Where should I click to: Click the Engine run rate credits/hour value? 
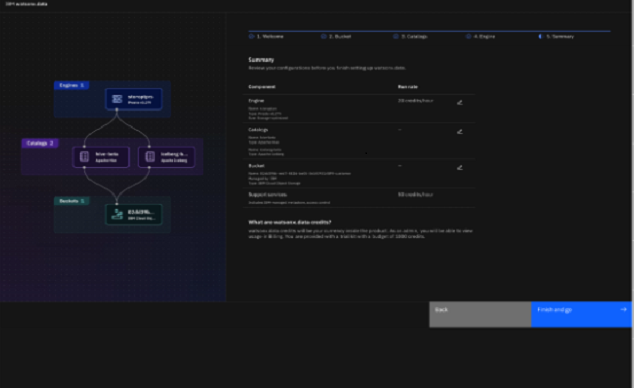415,101
